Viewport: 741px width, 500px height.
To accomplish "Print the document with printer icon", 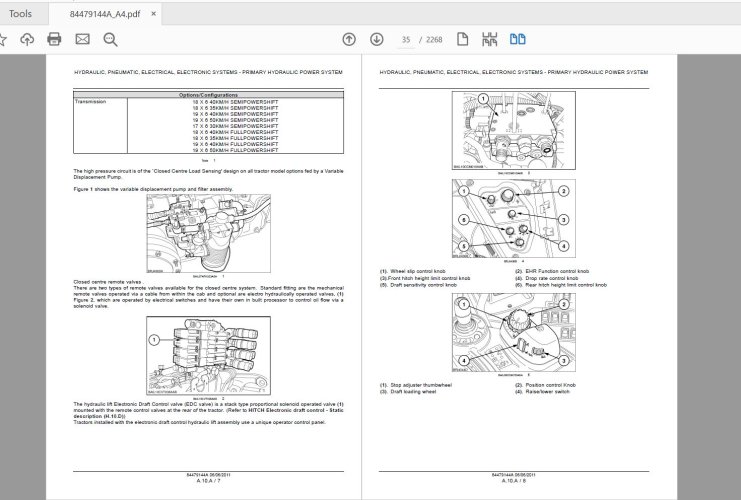I will pyautogui.click(x=54, y=39).
